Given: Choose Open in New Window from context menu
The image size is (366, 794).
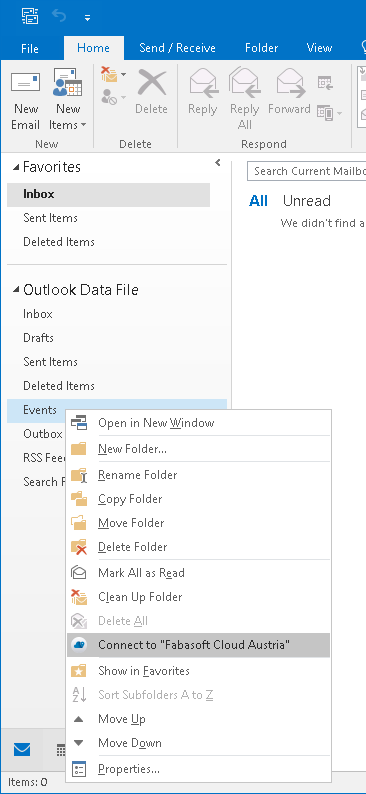Looking at the screenshot, I should 198,423.
